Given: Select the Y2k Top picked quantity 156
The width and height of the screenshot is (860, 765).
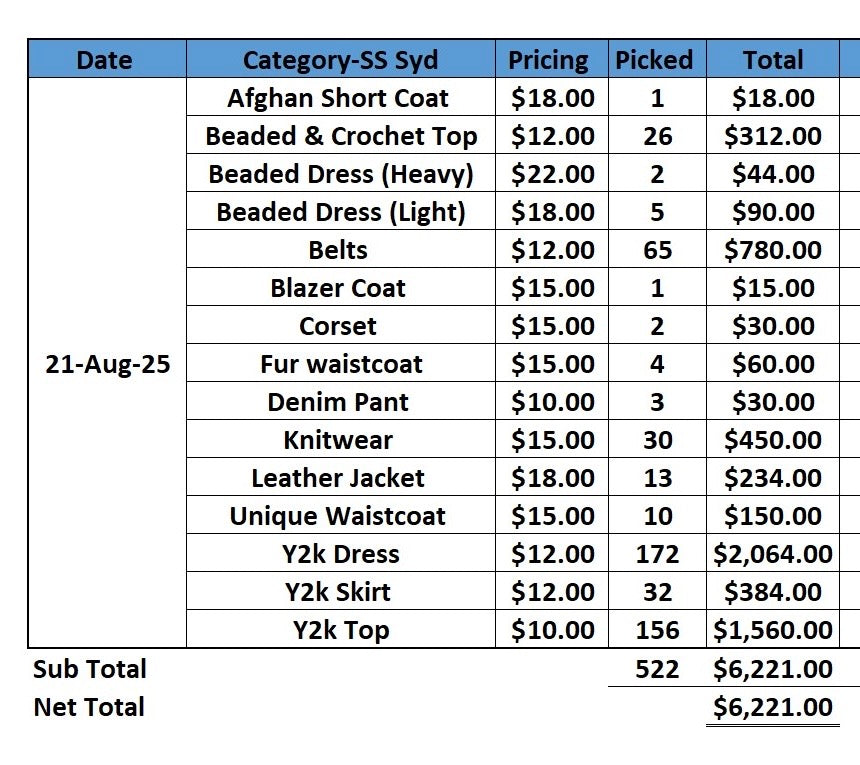Looking at the screenshot, I should pos(657,629).
